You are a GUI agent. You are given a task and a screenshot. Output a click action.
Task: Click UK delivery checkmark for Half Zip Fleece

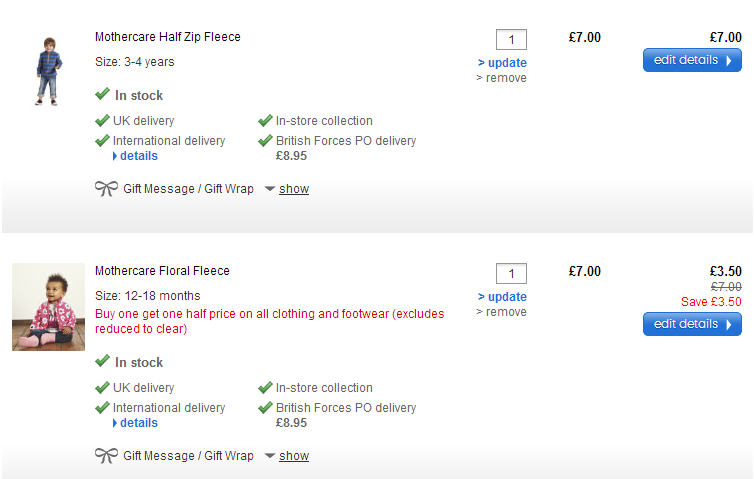[102, 121]
